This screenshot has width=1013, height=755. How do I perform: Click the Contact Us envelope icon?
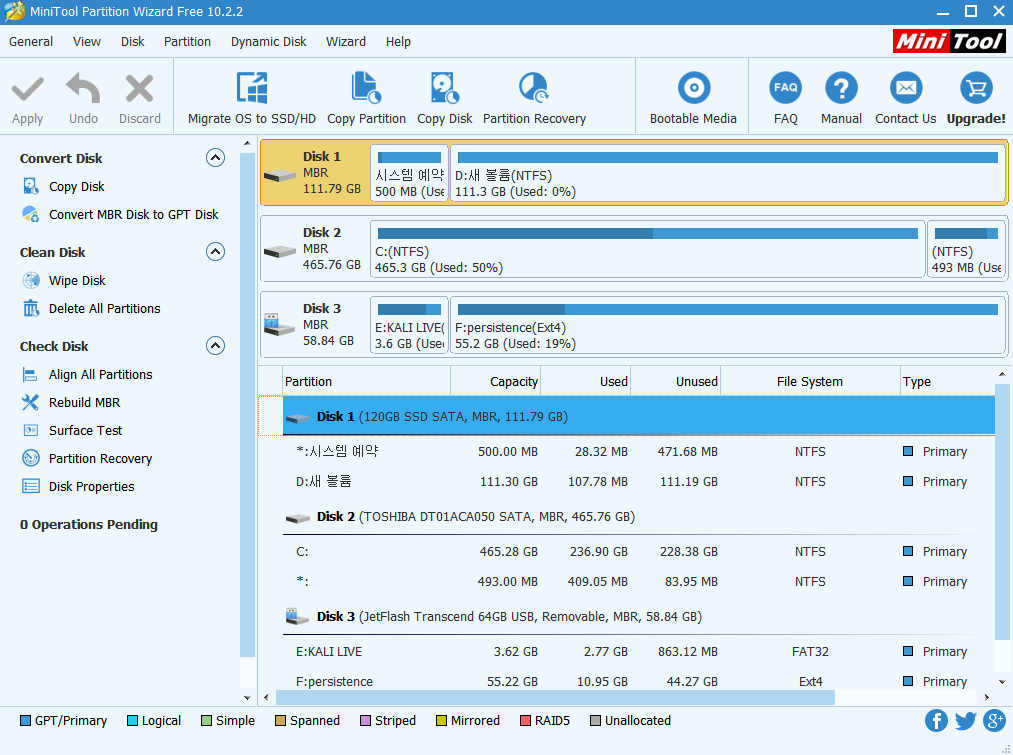pos(906,88)
